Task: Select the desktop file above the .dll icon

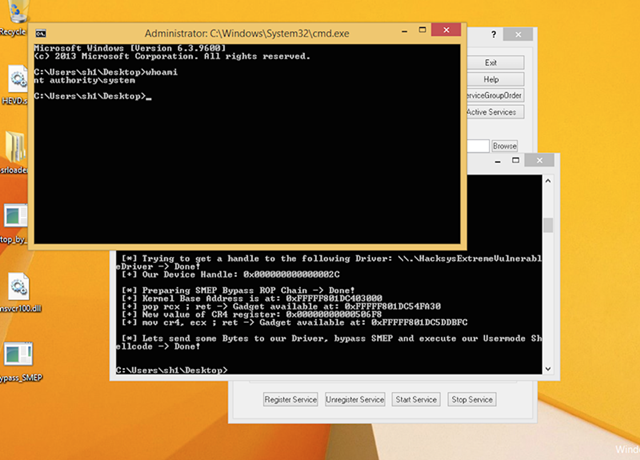Action: pyautogui.click(x=17, y=220)
